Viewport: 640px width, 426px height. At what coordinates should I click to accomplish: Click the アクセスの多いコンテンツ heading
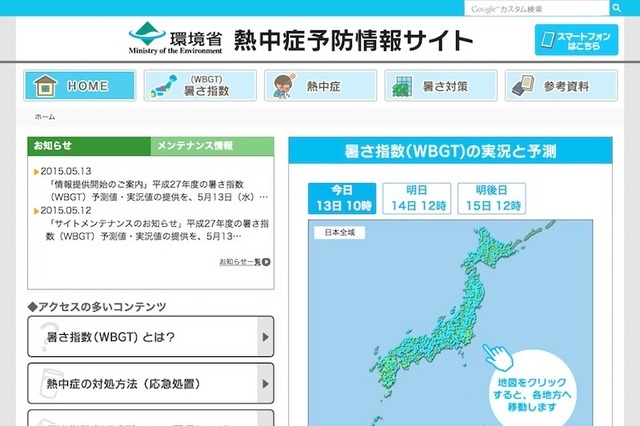97,307
